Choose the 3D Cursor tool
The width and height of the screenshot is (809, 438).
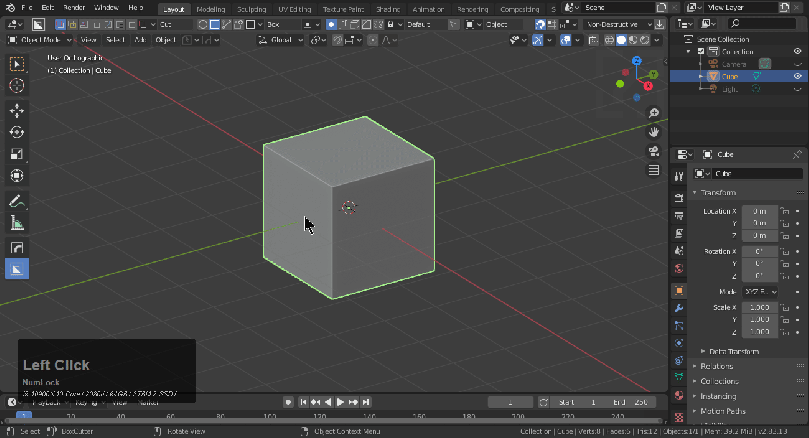click(17, 86)
